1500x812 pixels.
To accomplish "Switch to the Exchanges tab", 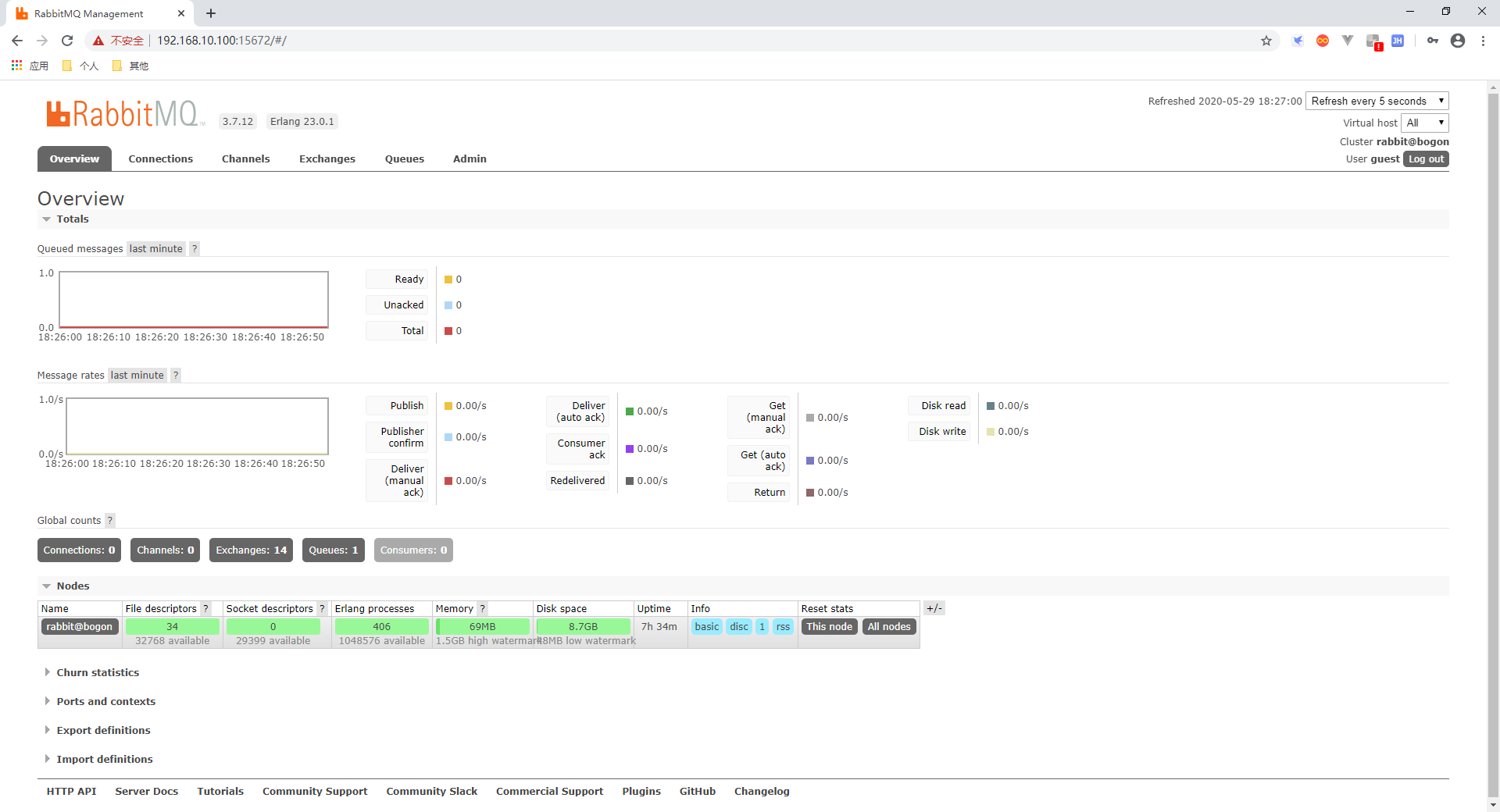I will point(327,158).
